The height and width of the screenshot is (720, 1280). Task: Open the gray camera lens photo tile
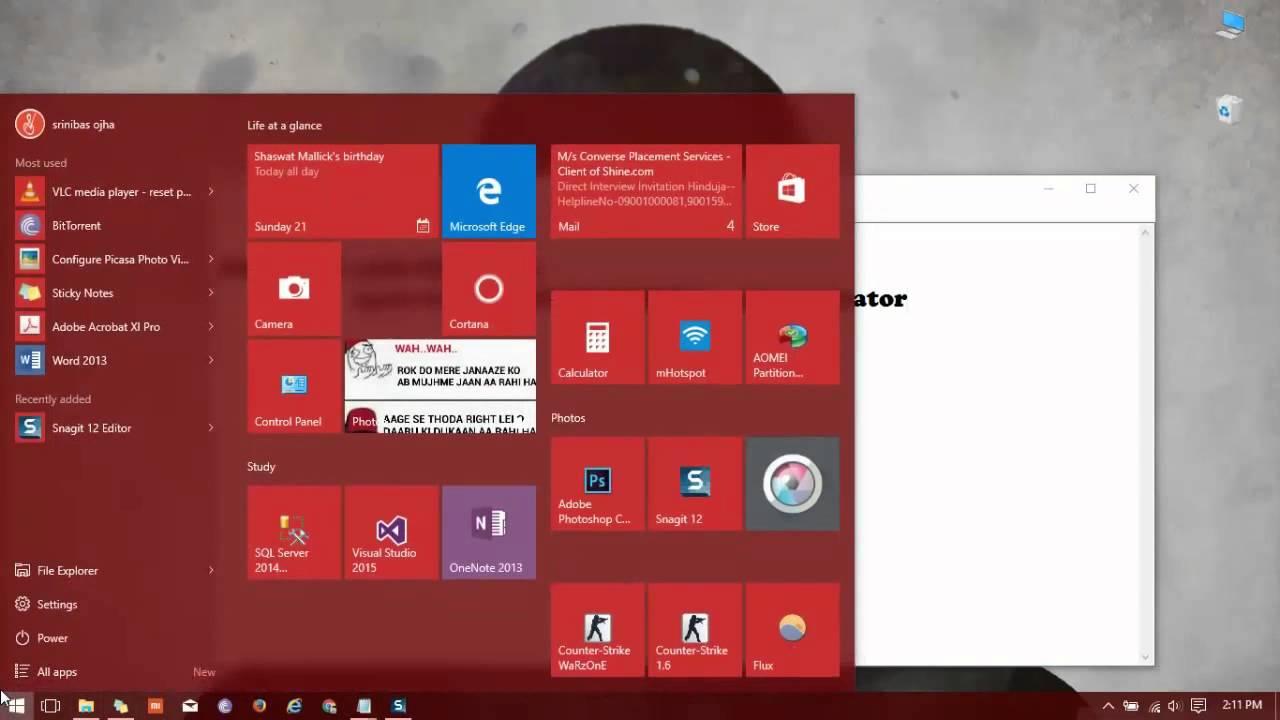pyautogui.click(x=792, y=483)
